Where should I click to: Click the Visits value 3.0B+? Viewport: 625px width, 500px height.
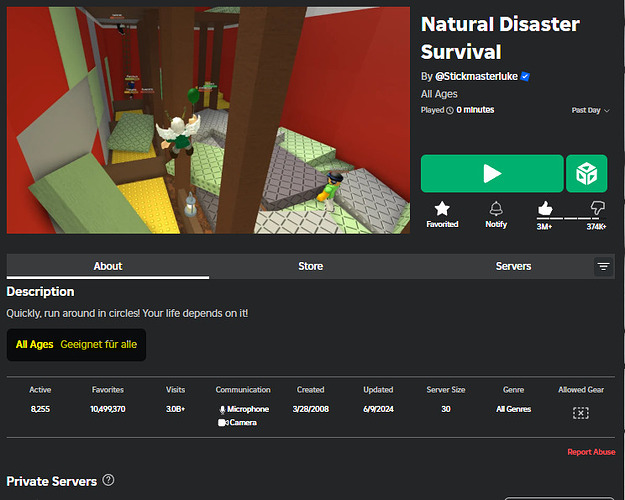click(x=175, y=409)
